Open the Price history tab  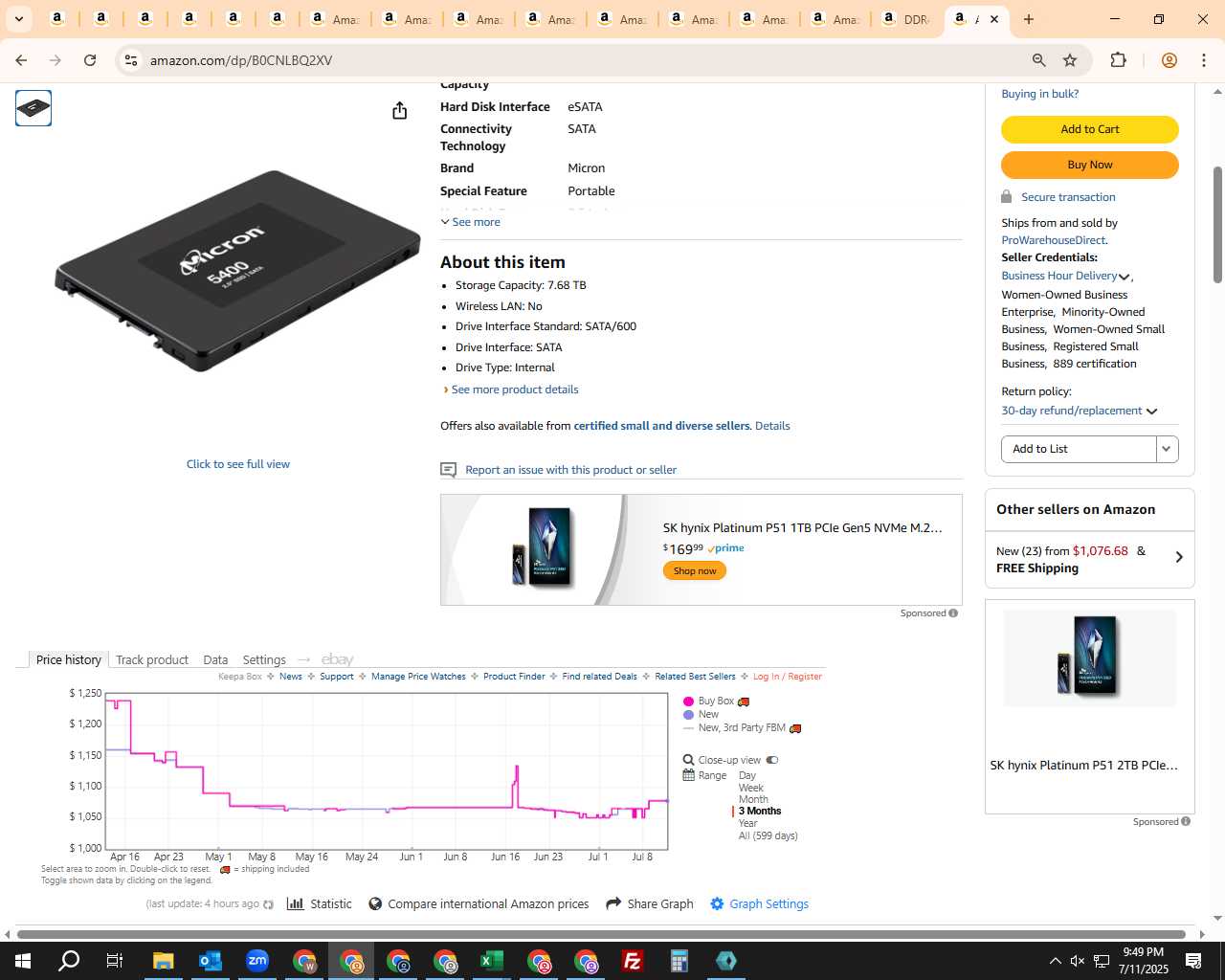tap(68, 659)
